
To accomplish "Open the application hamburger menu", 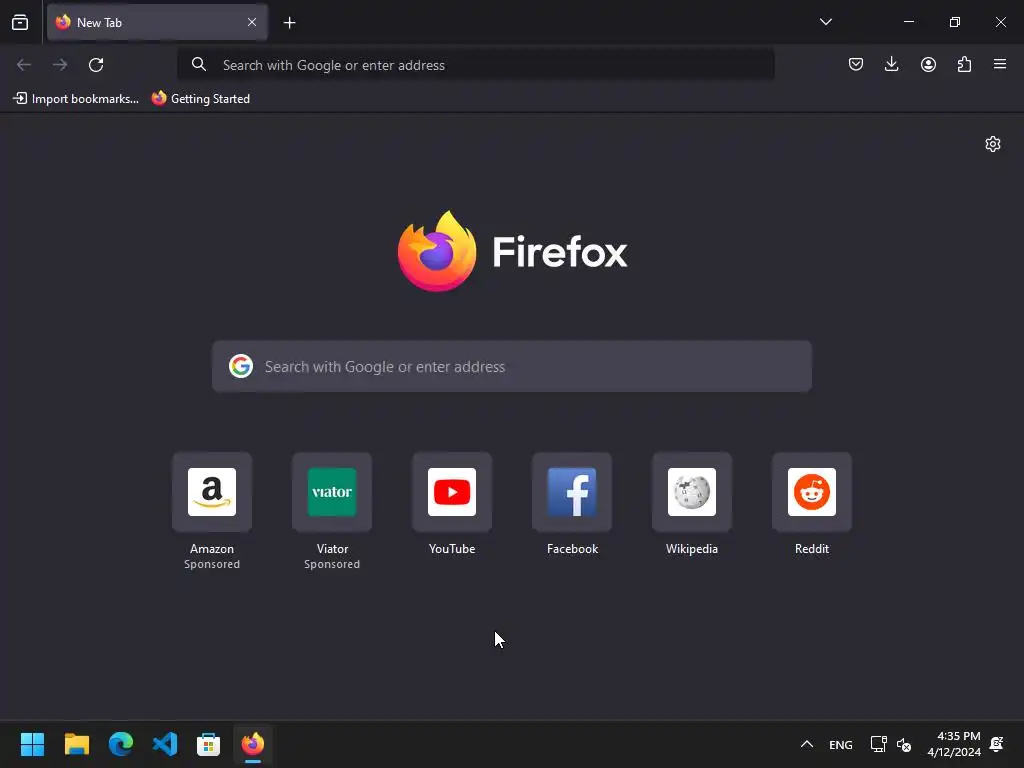I will tap(1000, 64).
